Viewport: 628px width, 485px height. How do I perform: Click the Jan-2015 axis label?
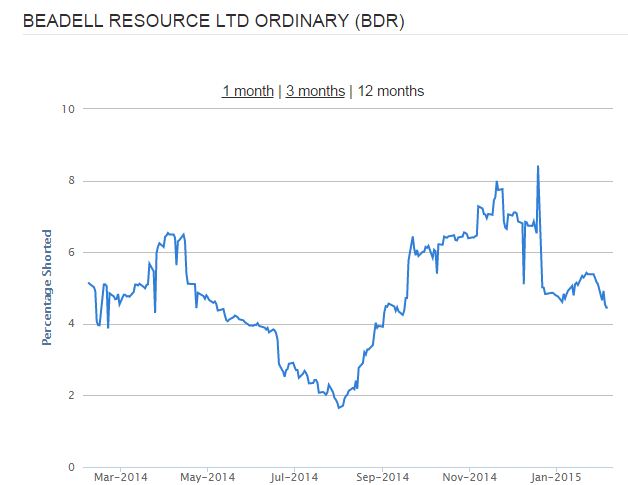(x=556, y=477)
